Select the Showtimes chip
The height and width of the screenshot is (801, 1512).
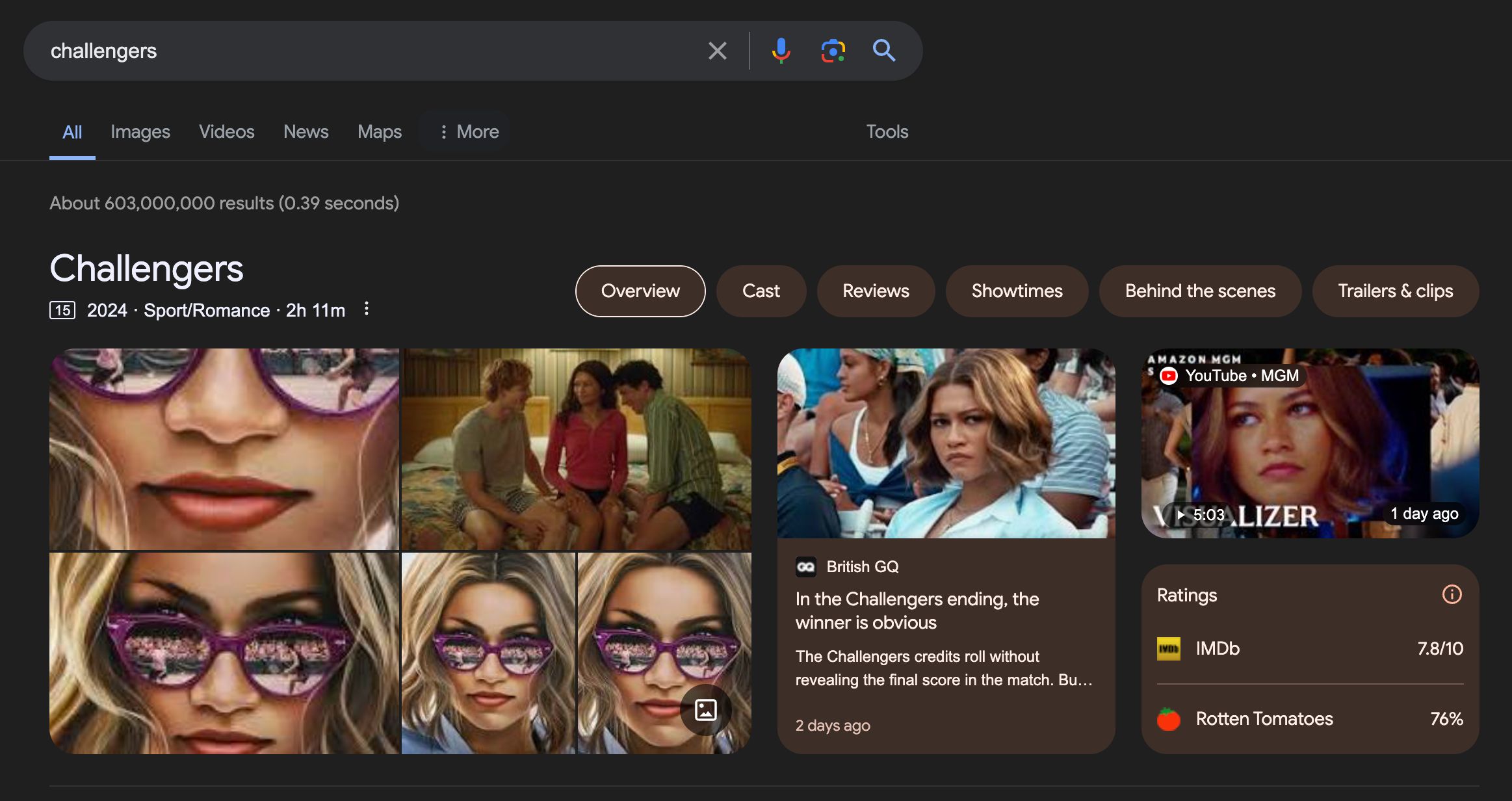[x=1017, y=291]
